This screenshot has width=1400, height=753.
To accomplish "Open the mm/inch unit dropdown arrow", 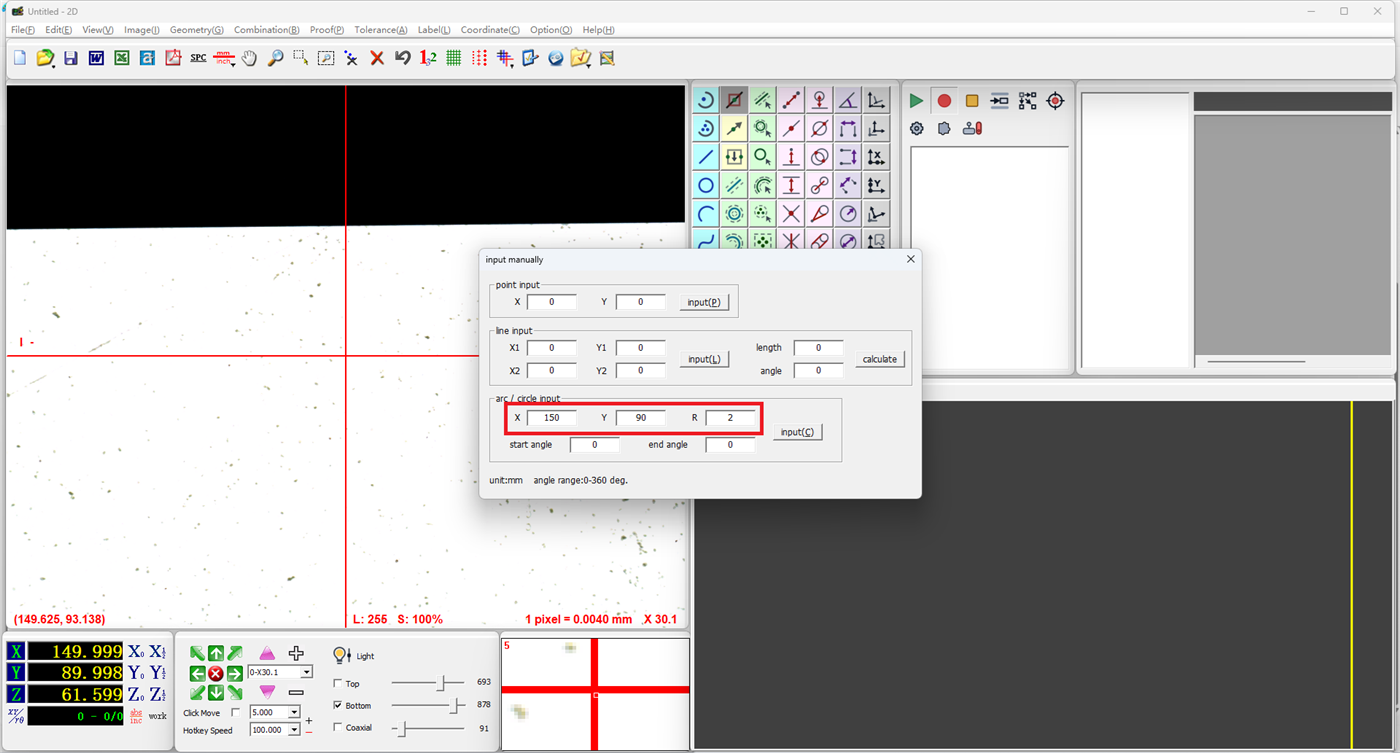I will pyautogui.click(x=234, y=63).
